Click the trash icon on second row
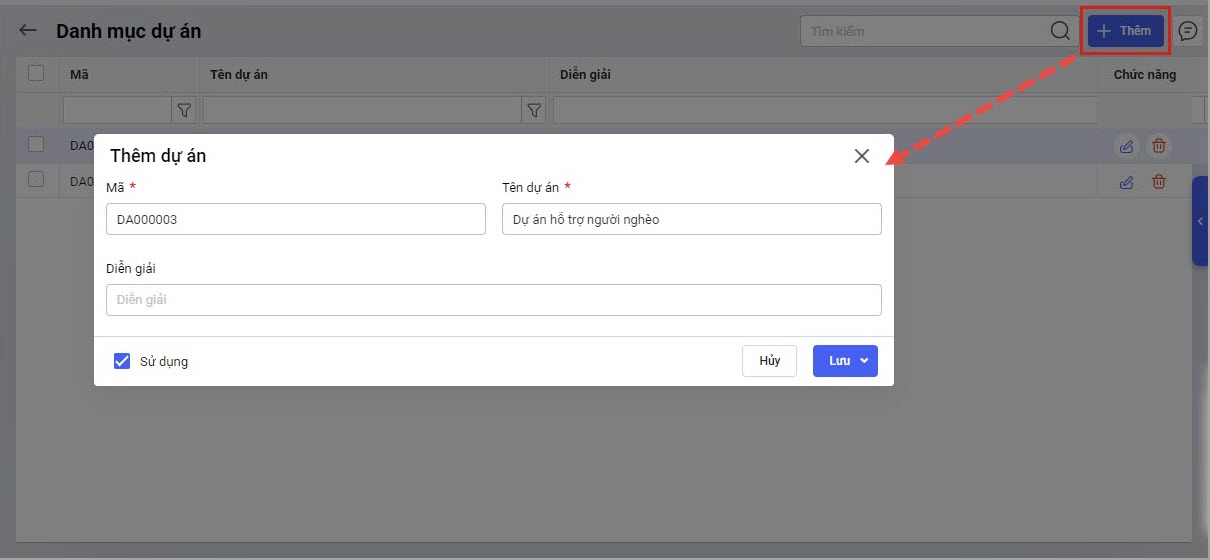Screen dimensions: 1210x560 point(1159,181)
